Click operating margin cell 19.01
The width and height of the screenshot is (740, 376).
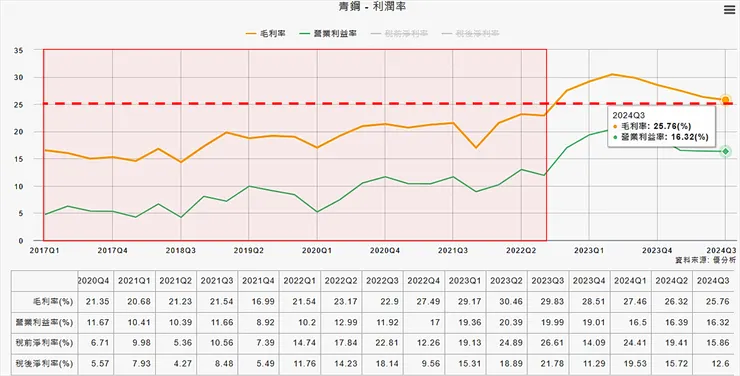(x=589, y=322)
